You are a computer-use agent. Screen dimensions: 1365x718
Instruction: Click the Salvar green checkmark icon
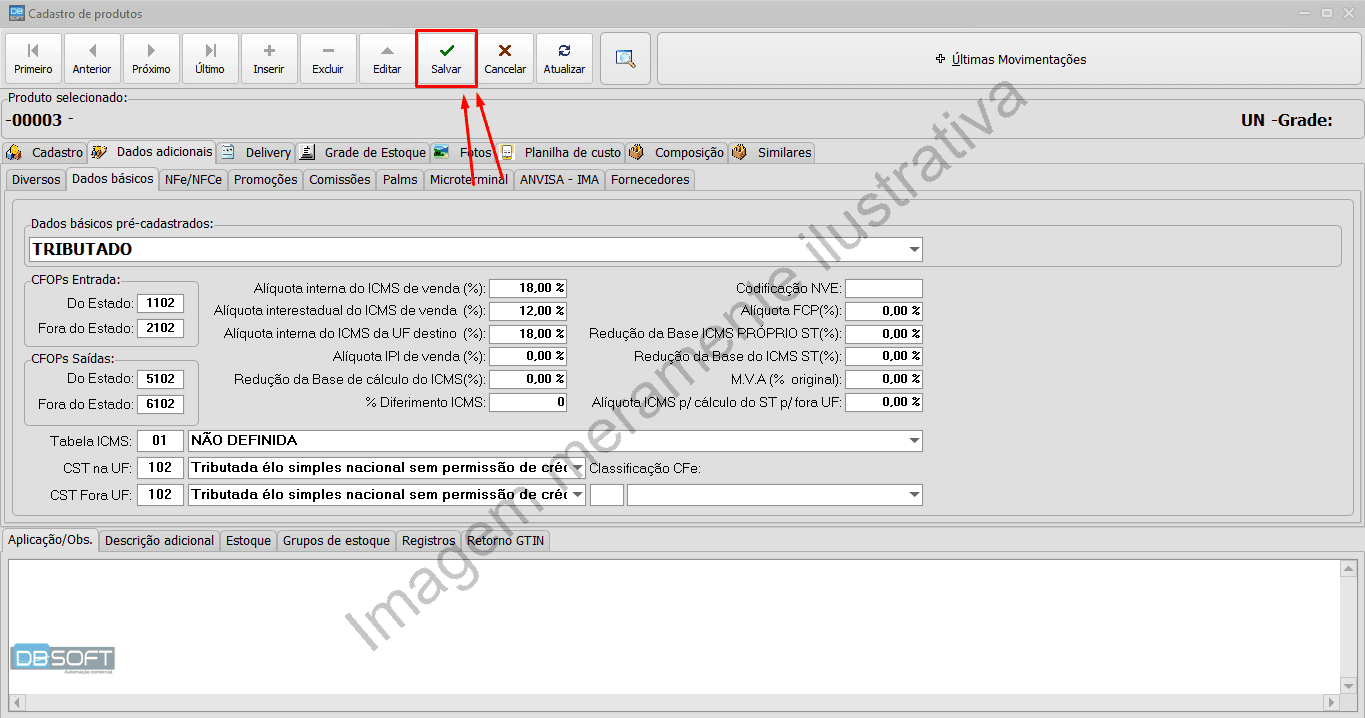click(x=445, y=49)
